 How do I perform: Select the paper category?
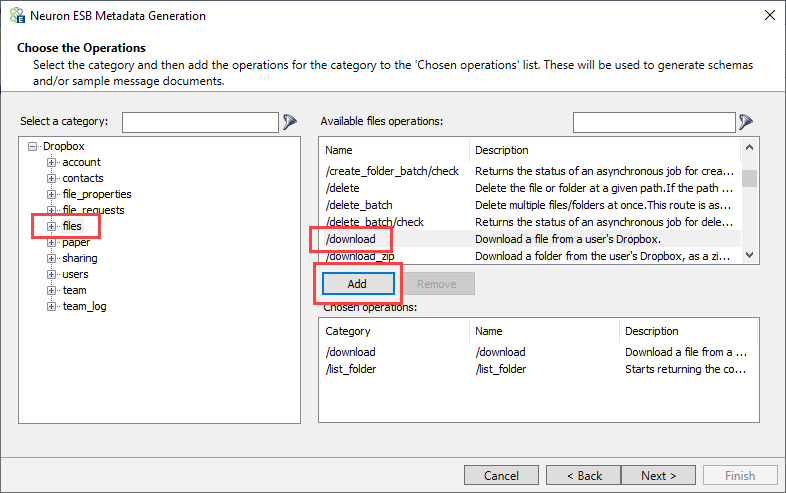76,242
